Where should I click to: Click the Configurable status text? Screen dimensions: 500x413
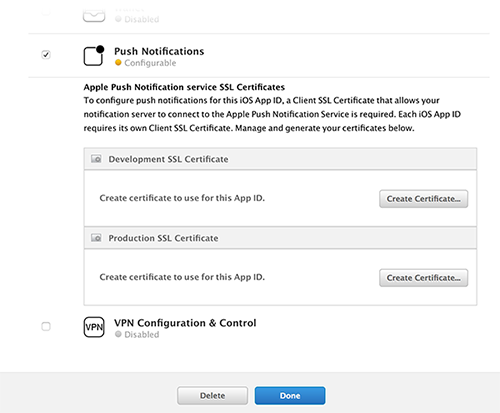(150, 63)
